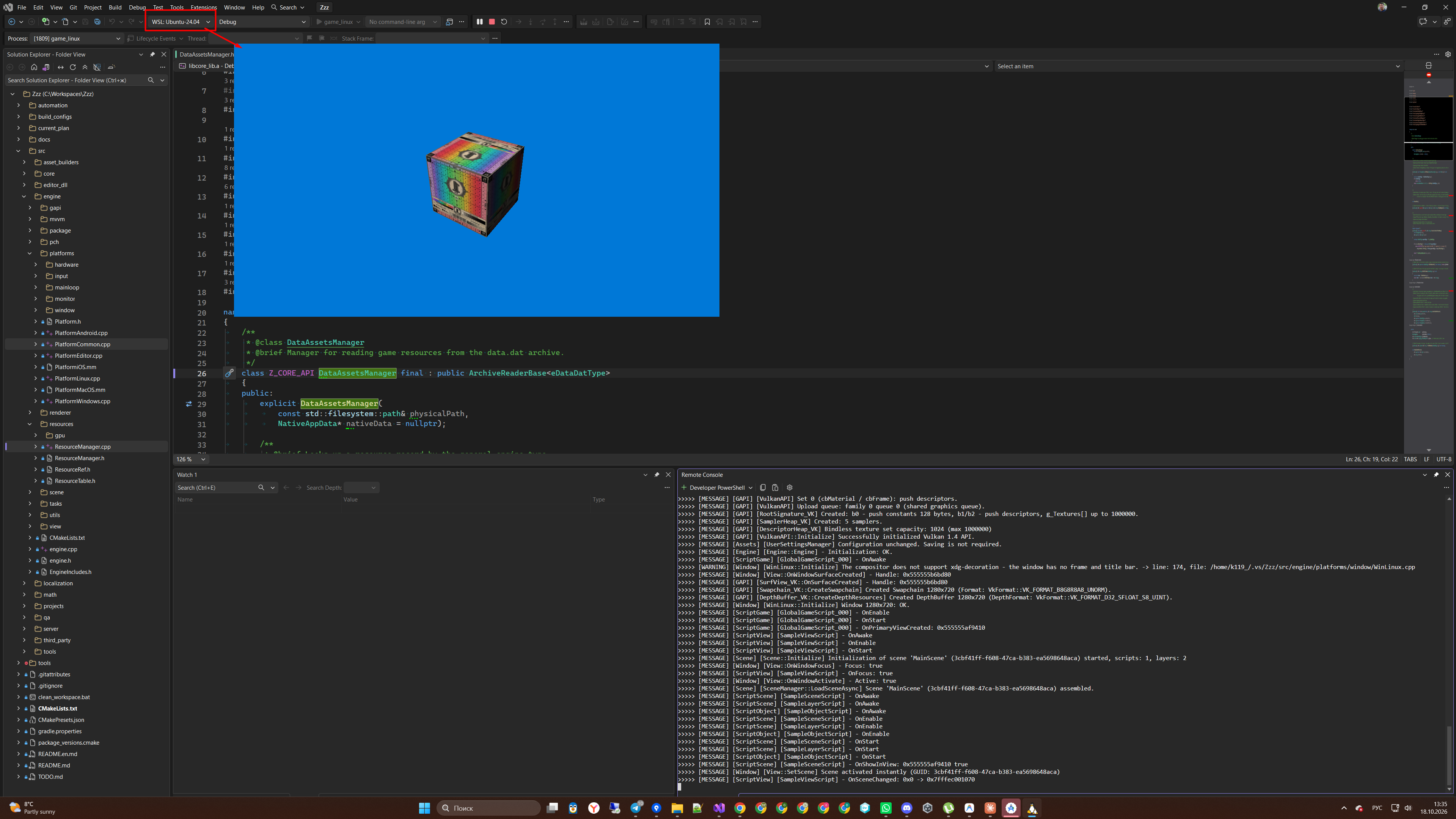Open the Extensions menu
Screen dimensions: 1456x819
coord(204,7)
